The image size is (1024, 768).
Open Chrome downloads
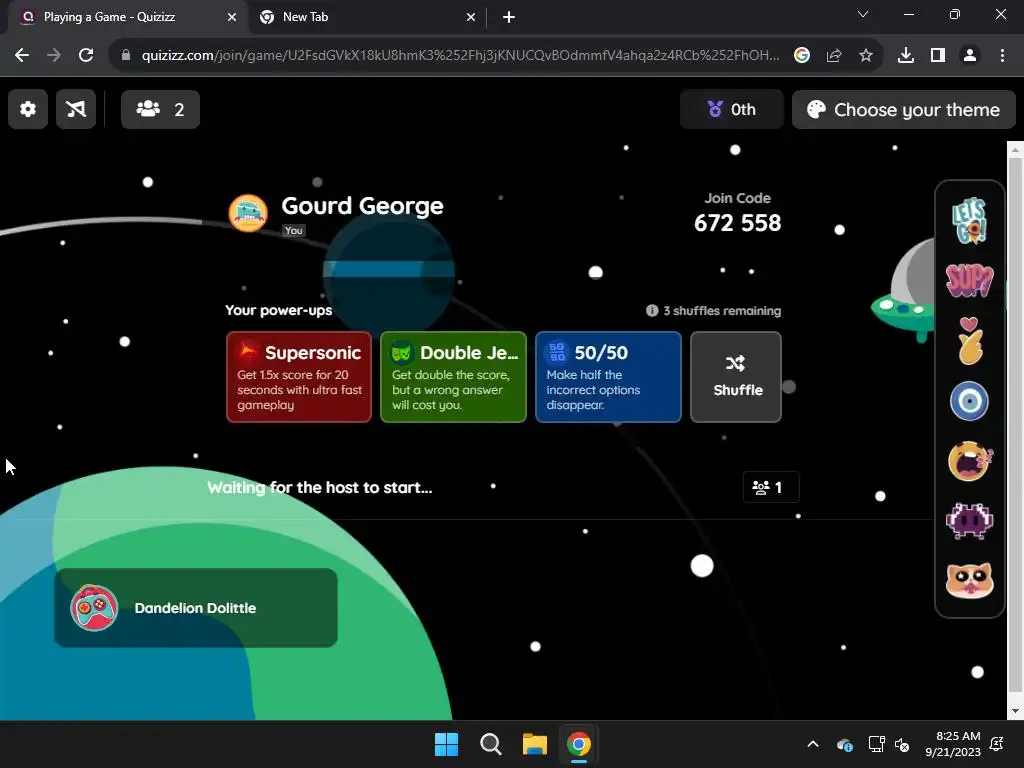tap(906, 56)
